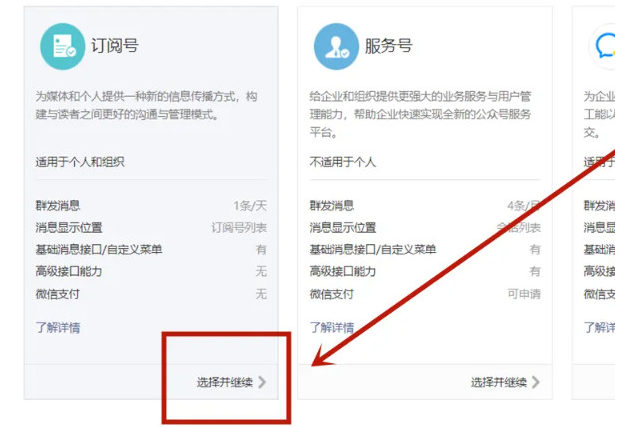This screenshot has height=427, width=626.
Task: Open 了解详情 link under 服务号
Action: pos(332,328)
